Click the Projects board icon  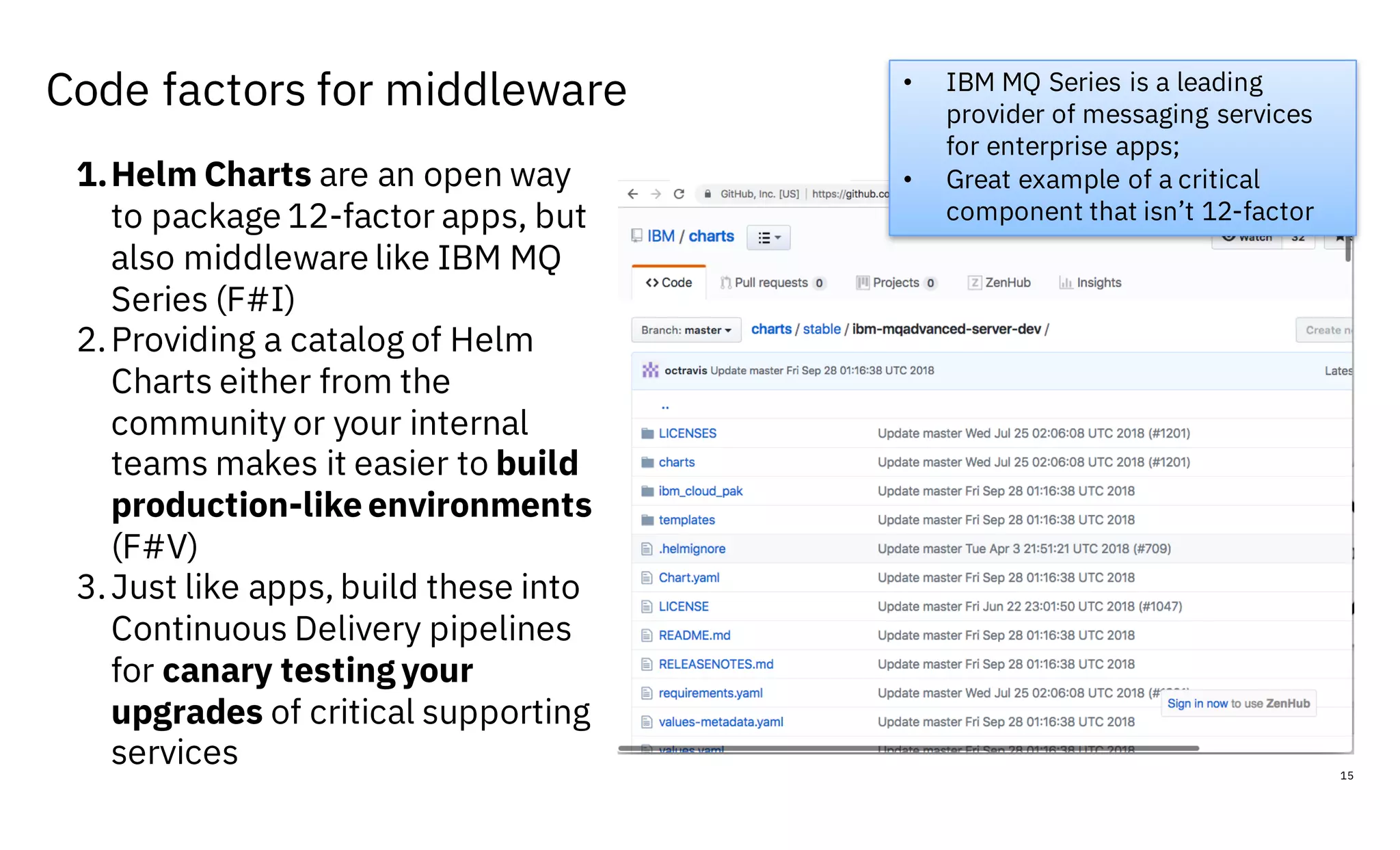click(863, 282)
